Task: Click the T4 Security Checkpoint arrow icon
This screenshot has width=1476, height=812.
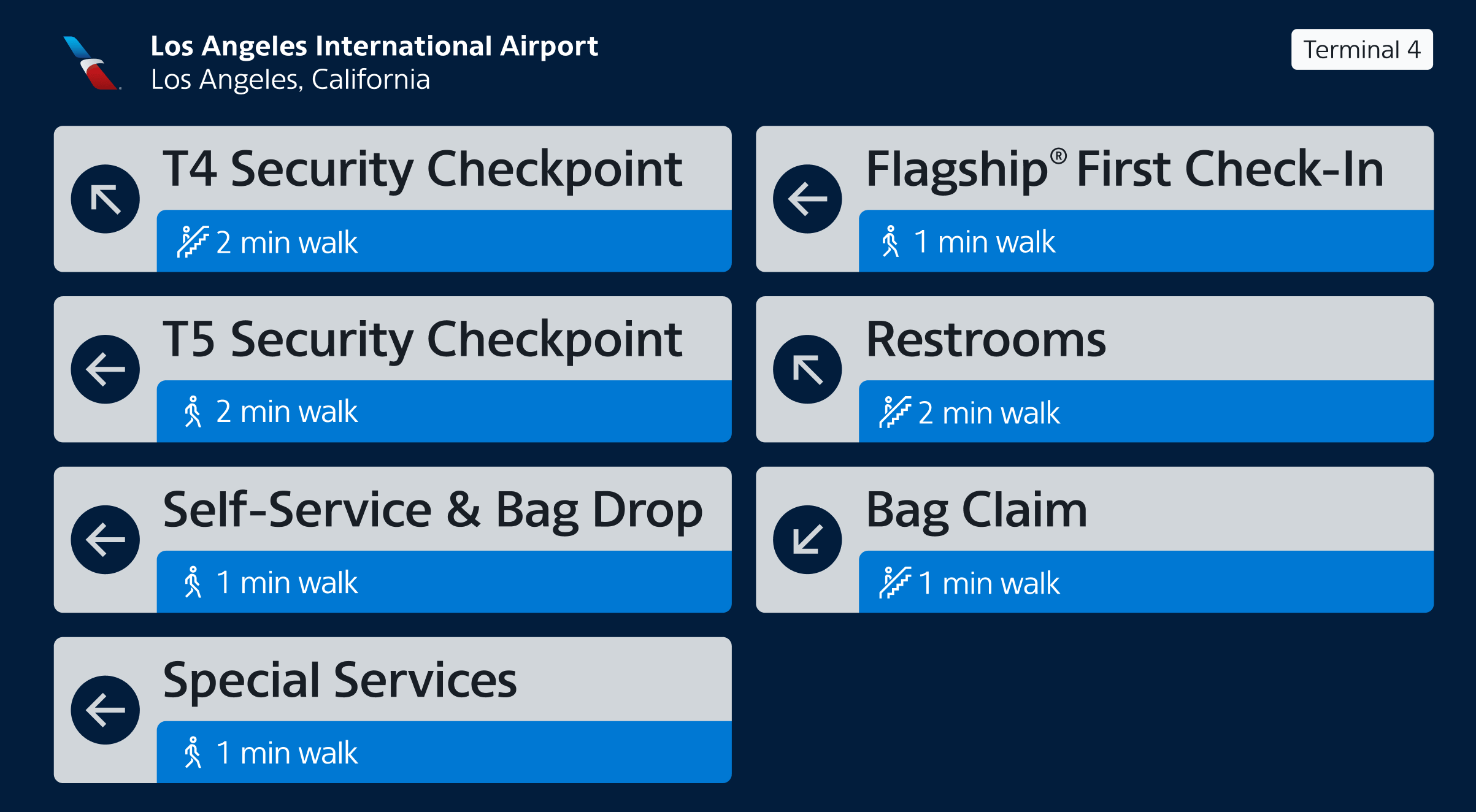Action: point(106,199)
